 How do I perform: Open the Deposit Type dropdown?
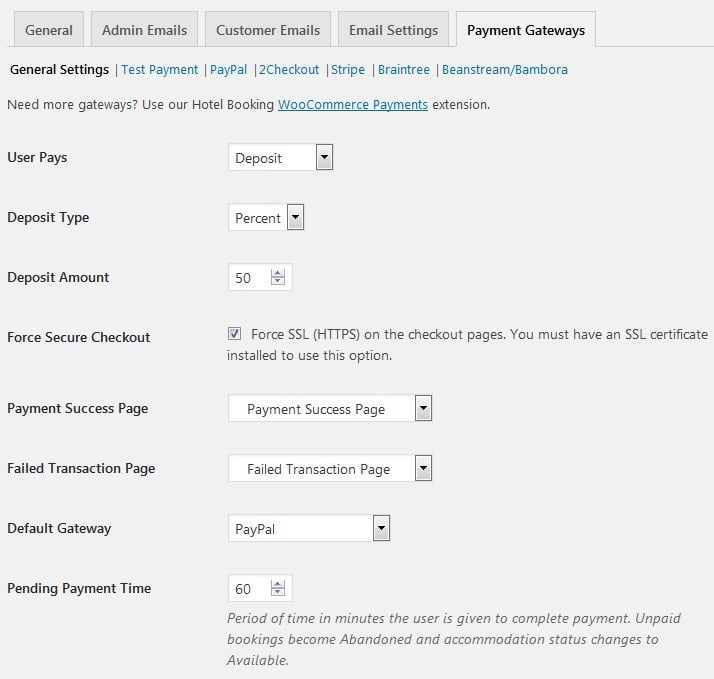(x=266, y=218)
